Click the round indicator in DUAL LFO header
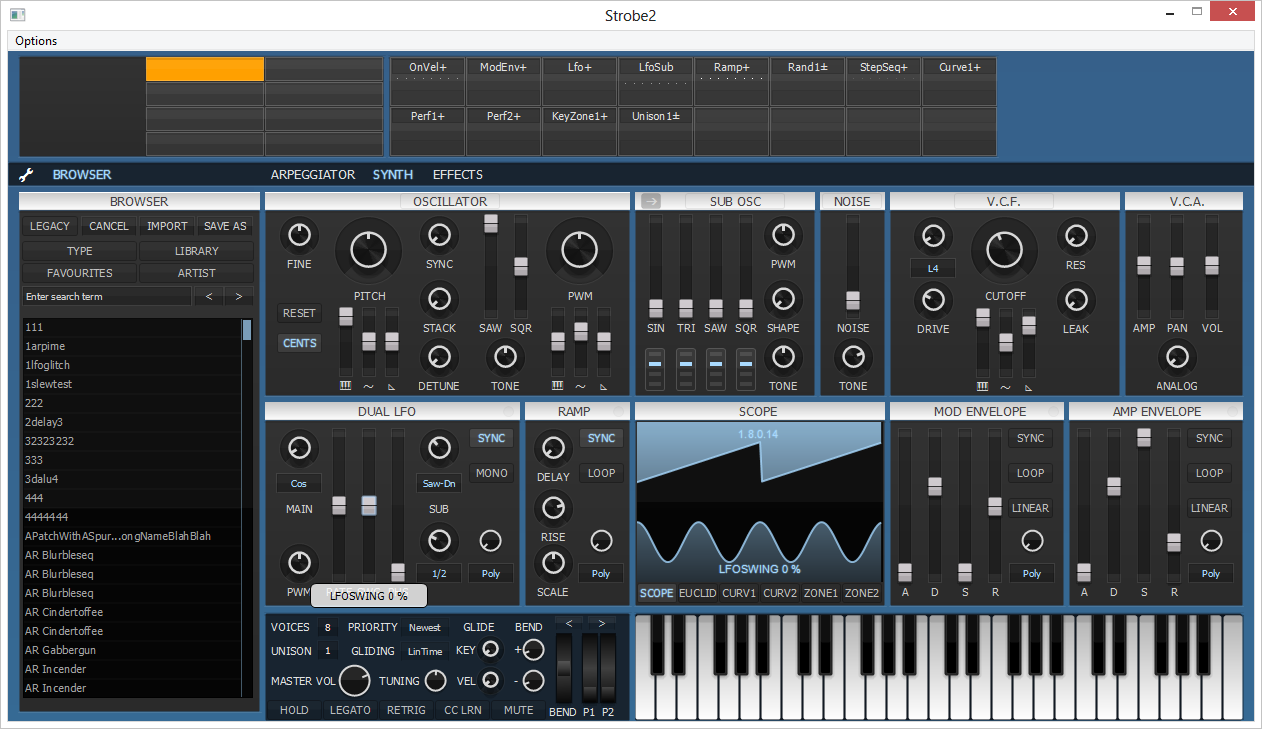 (509, 411)
